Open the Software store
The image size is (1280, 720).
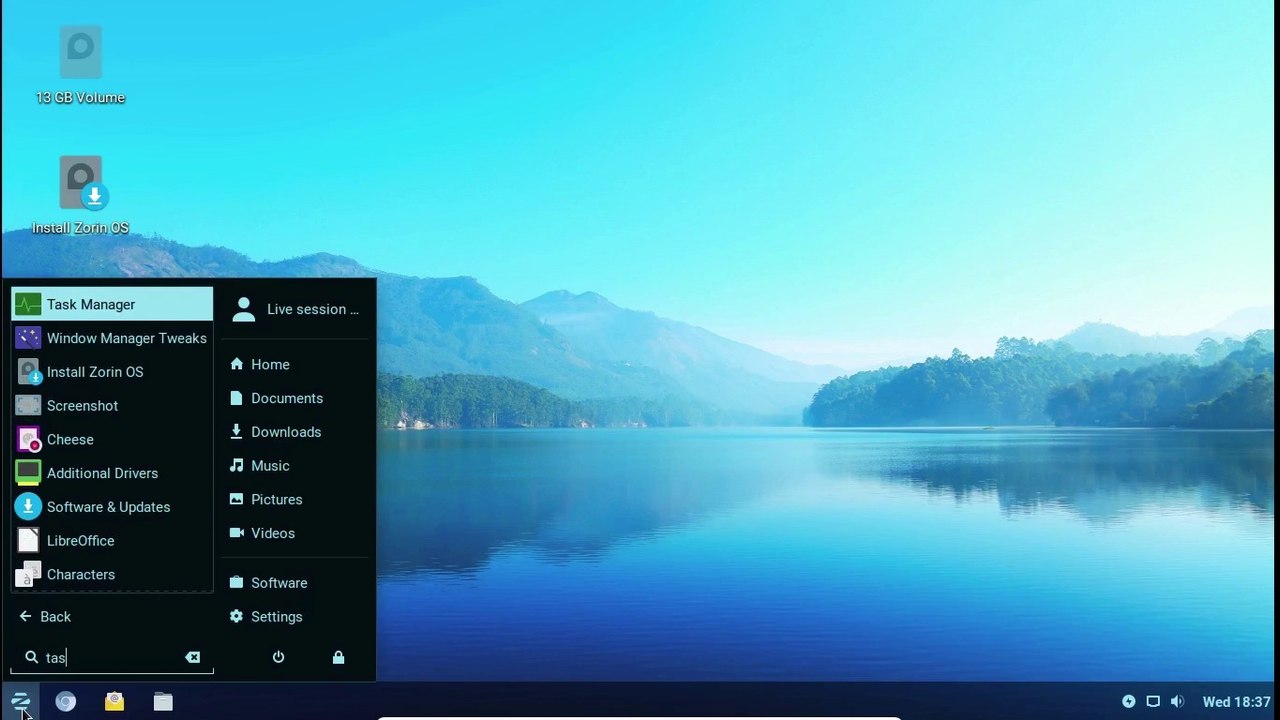pyautogui.click(x=295, y=583)
